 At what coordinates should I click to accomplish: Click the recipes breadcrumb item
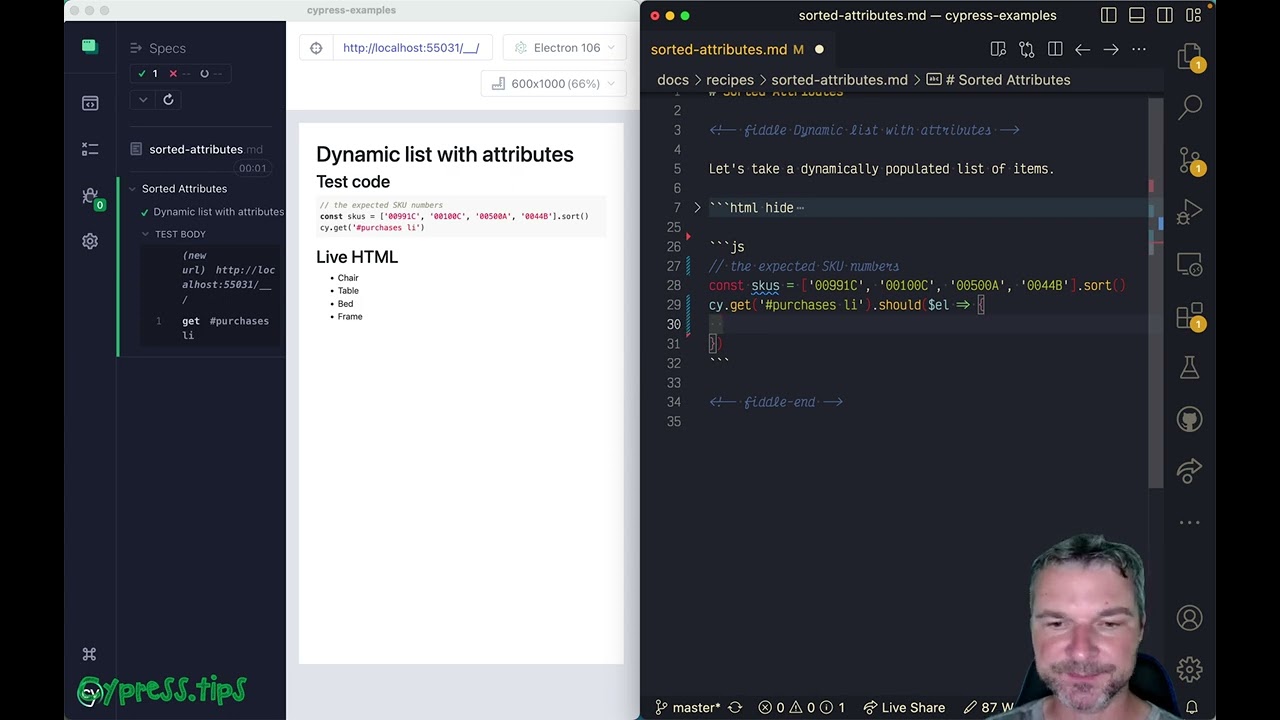730,80
